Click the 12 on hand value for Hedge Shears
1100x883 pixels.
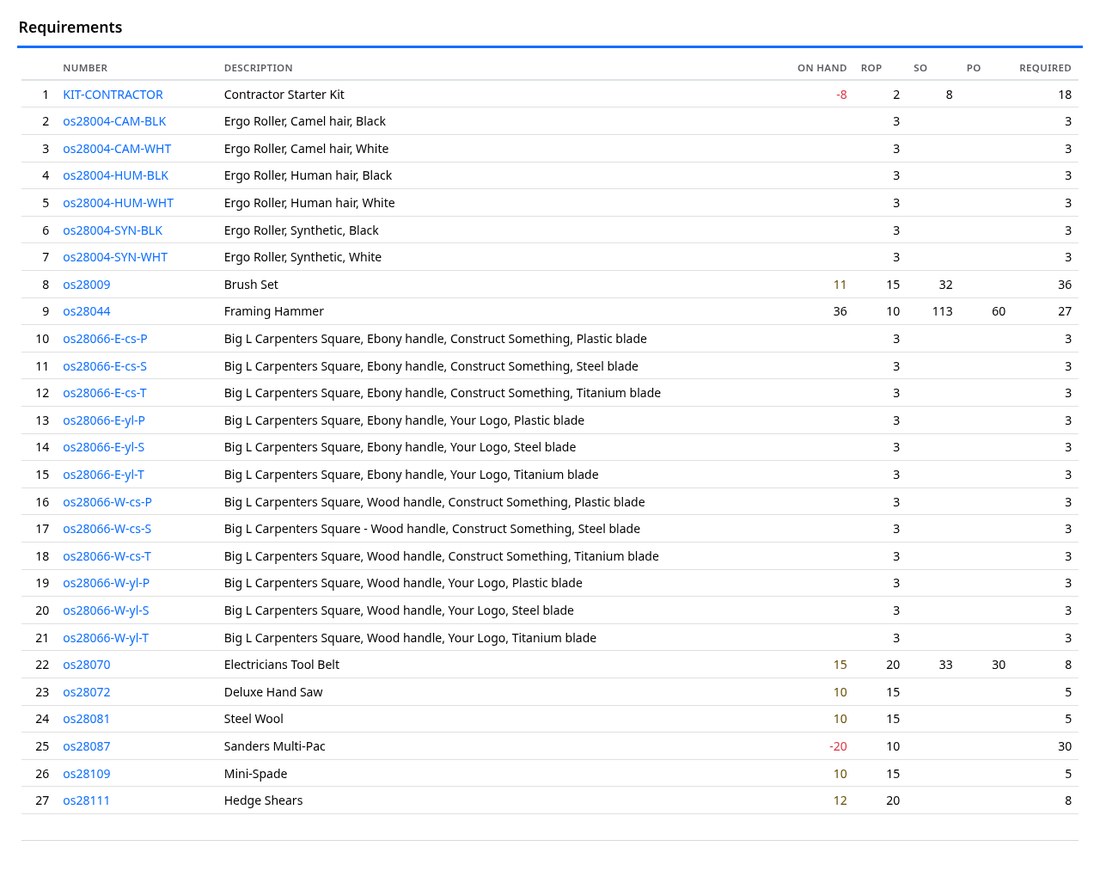tap(840, 801)
